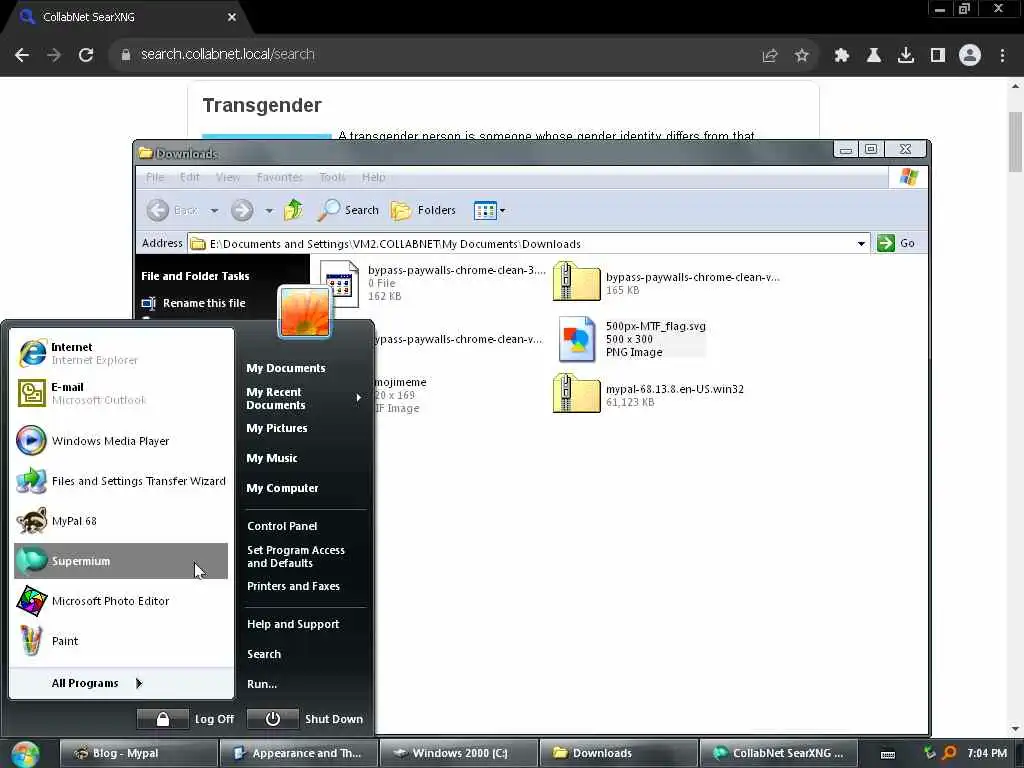
Task: Open Printers and Faxes
Action: (293, 586)
